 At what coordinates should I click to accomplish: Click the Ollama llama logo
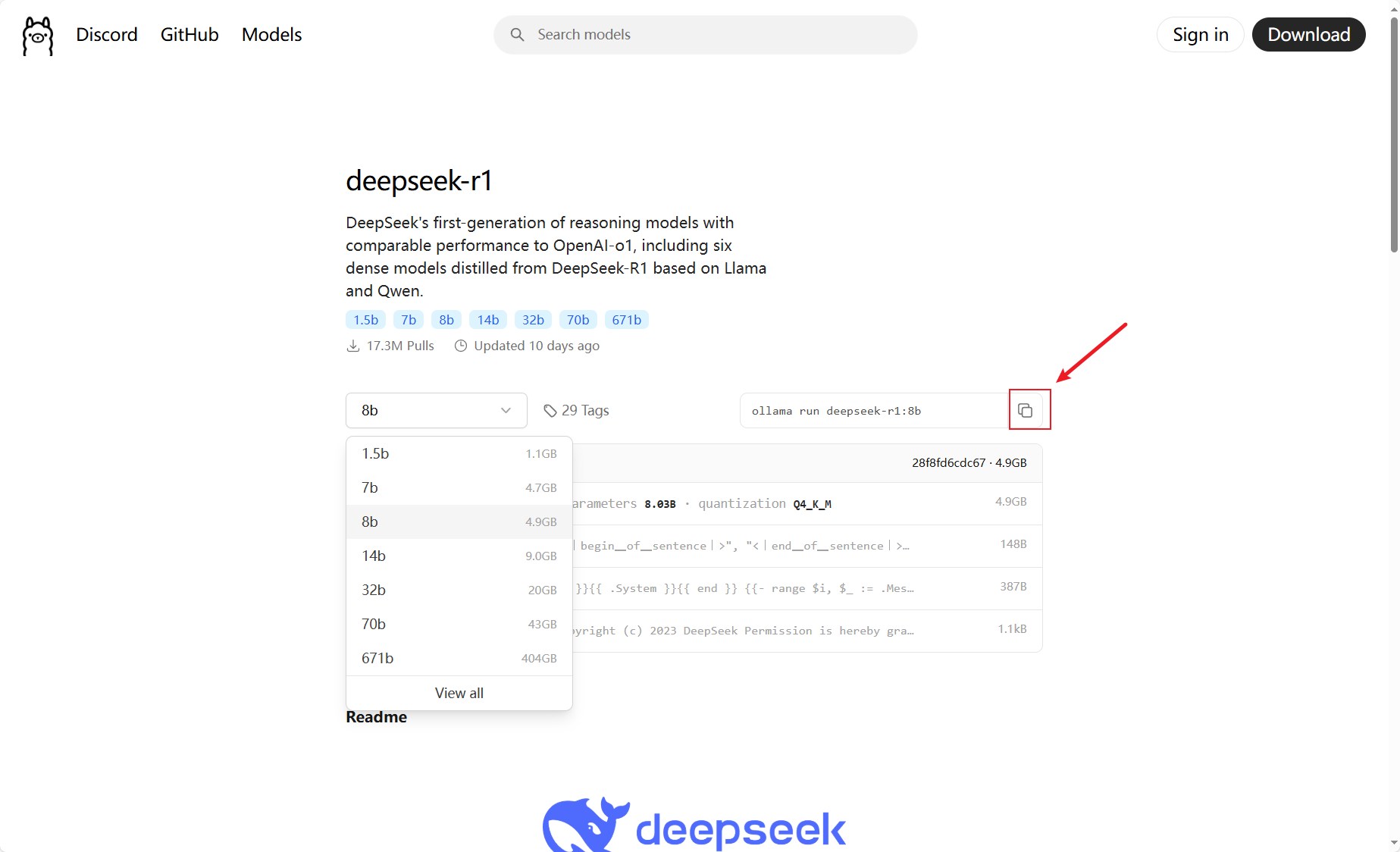[37, 36]
